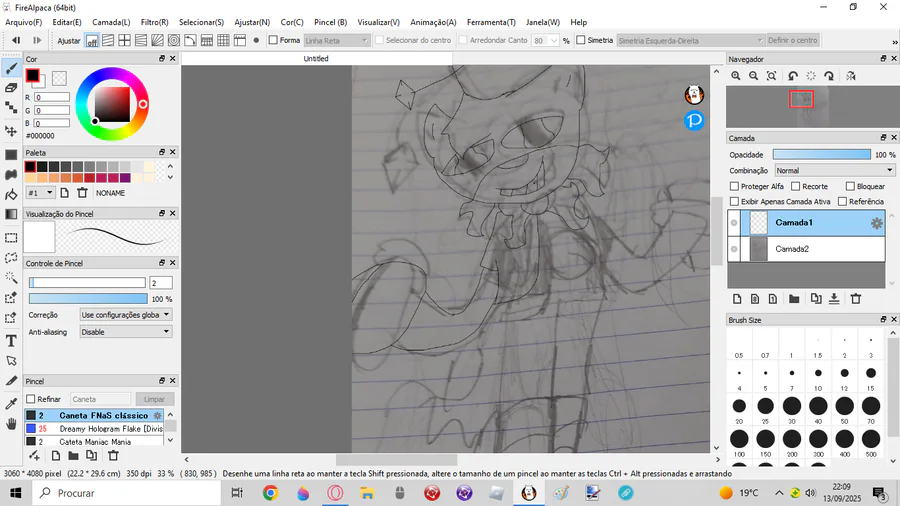Adjust layer Opacidade slider
The width and height of the screenshot is (900, 506).
[821, 154]
